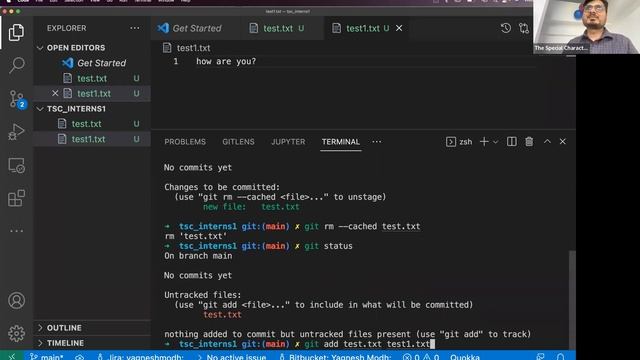Open test.txt in Open Editors list
This screenshot has height=360, width=640.
92,78
